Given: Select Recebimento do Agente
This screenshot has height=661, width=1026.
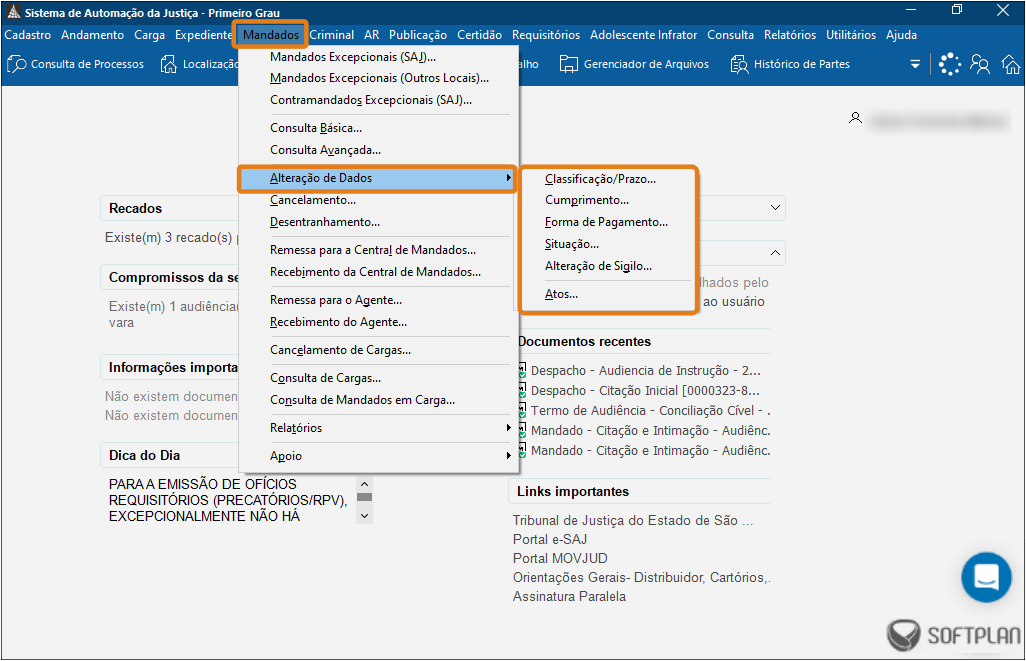Looking at the screenshot, I should (x=378, y=322).
